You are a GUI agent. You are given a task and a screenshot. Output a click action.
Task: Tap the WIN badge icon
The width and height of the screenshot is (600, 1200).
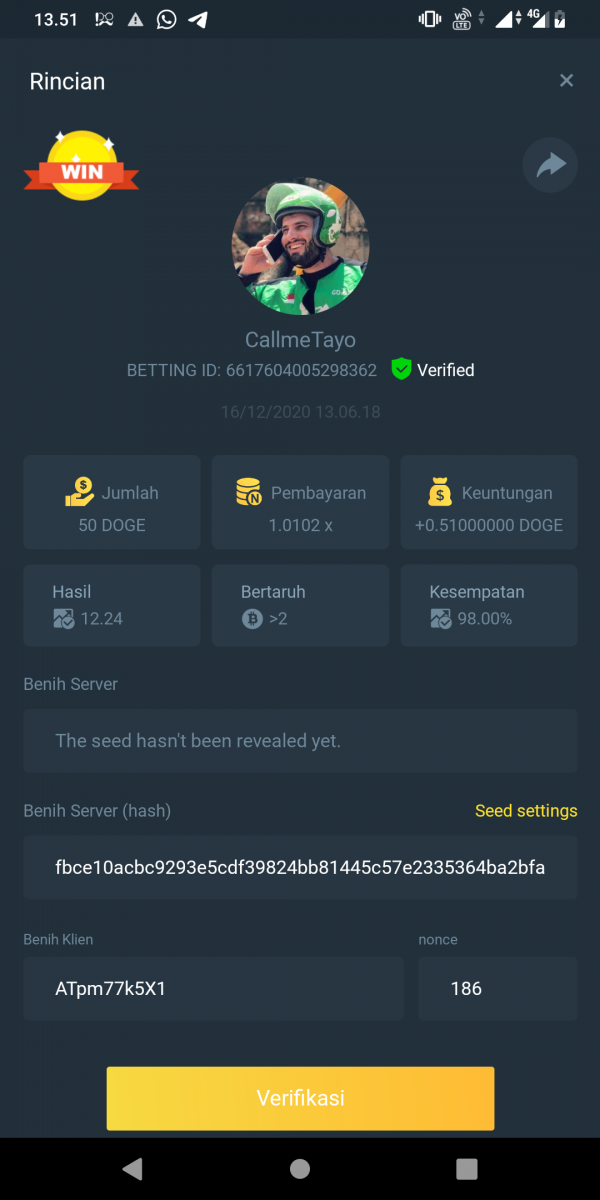pyautogui.click(x=81, y=167)
